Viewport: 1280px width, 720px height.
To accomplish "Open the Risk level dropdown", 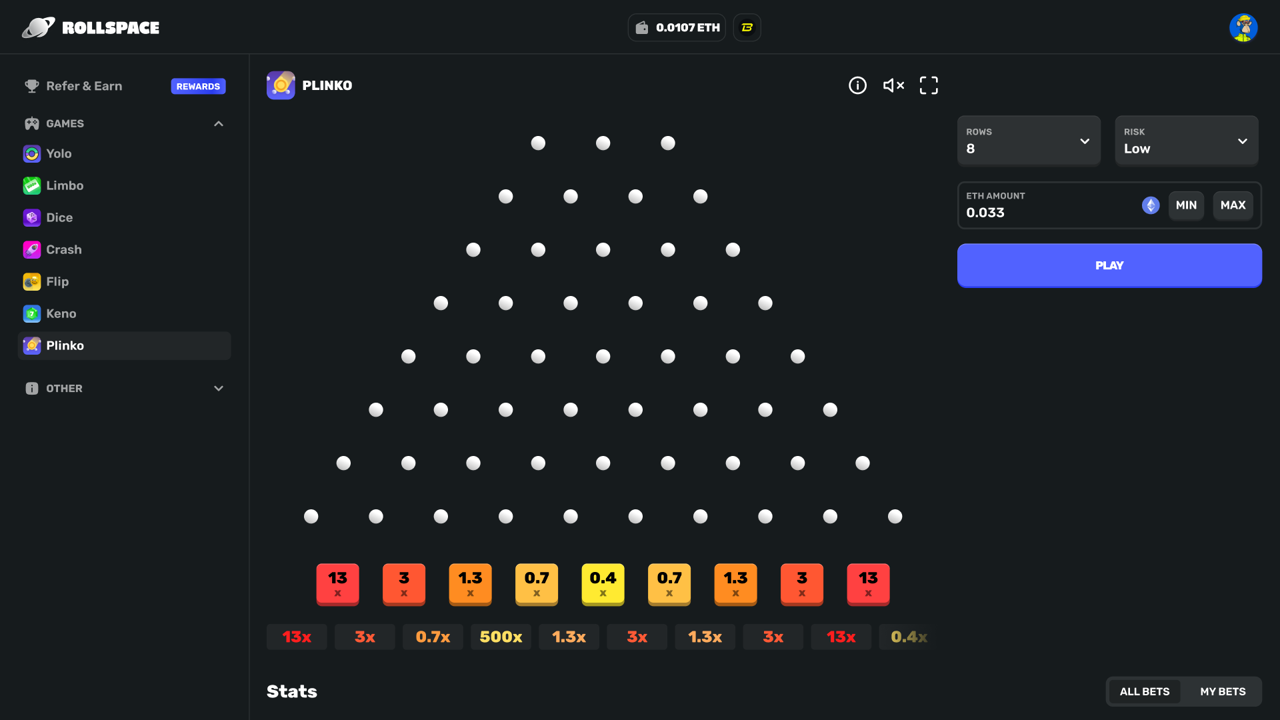I will (1186, 141).
